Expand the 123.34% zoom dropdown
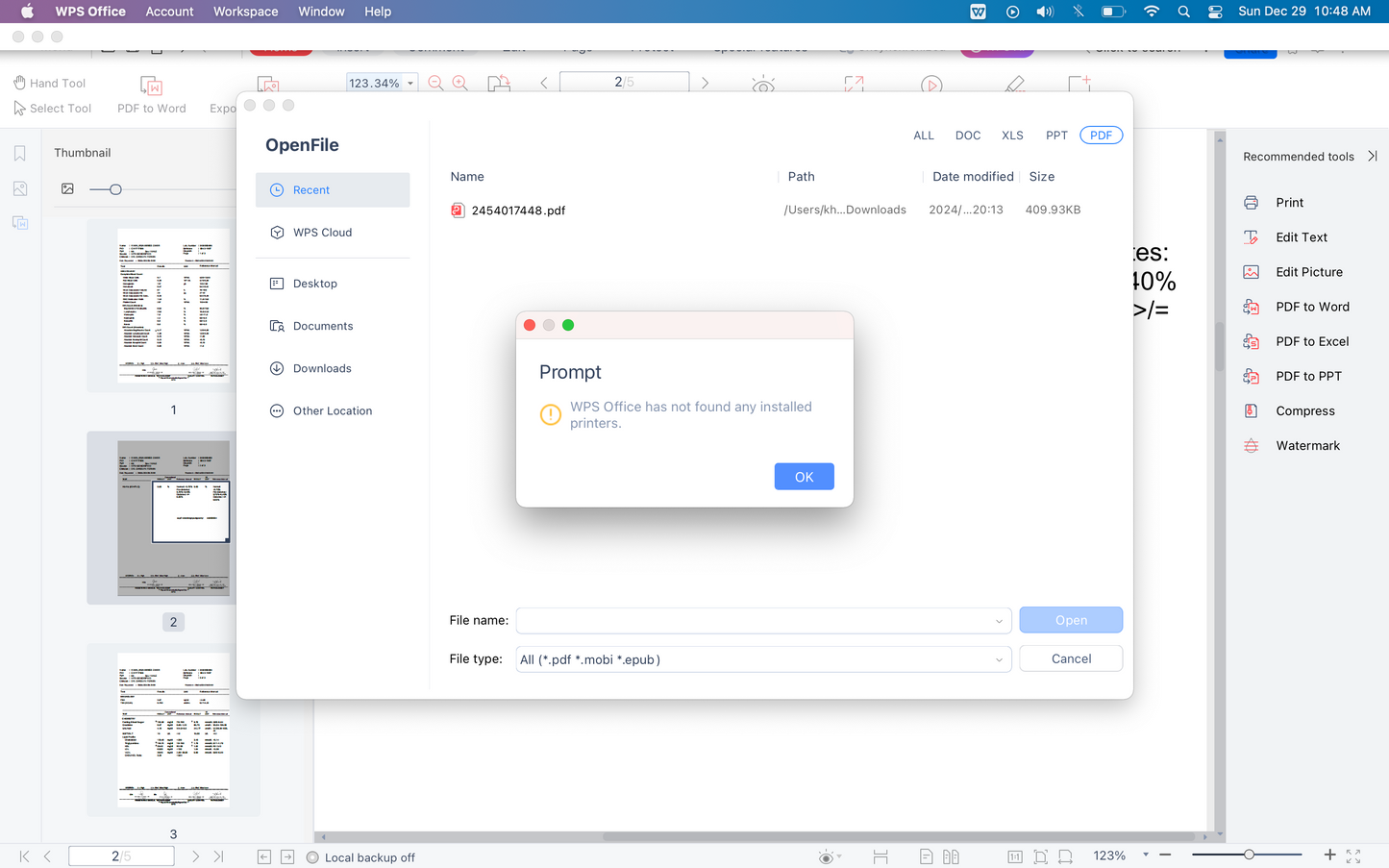 pos(410,84)
